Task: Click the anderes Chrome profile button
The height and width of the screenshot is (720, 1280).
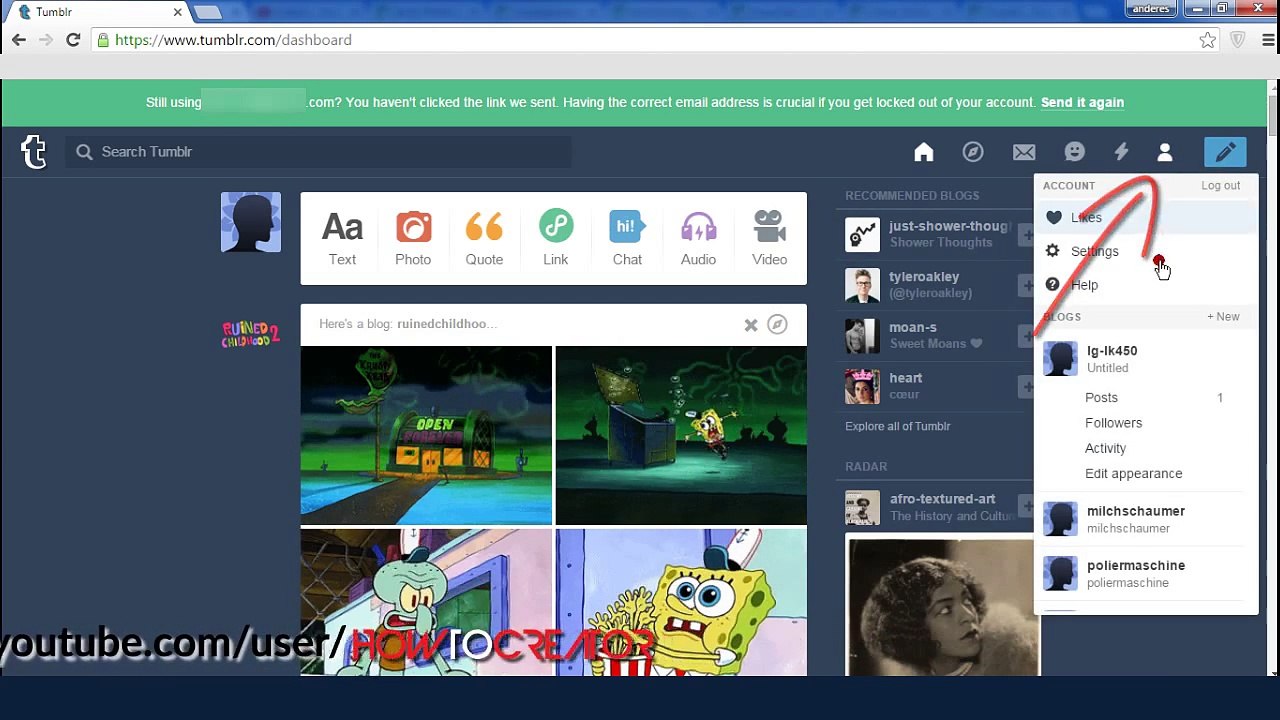Action: (x=1153, y=8)
